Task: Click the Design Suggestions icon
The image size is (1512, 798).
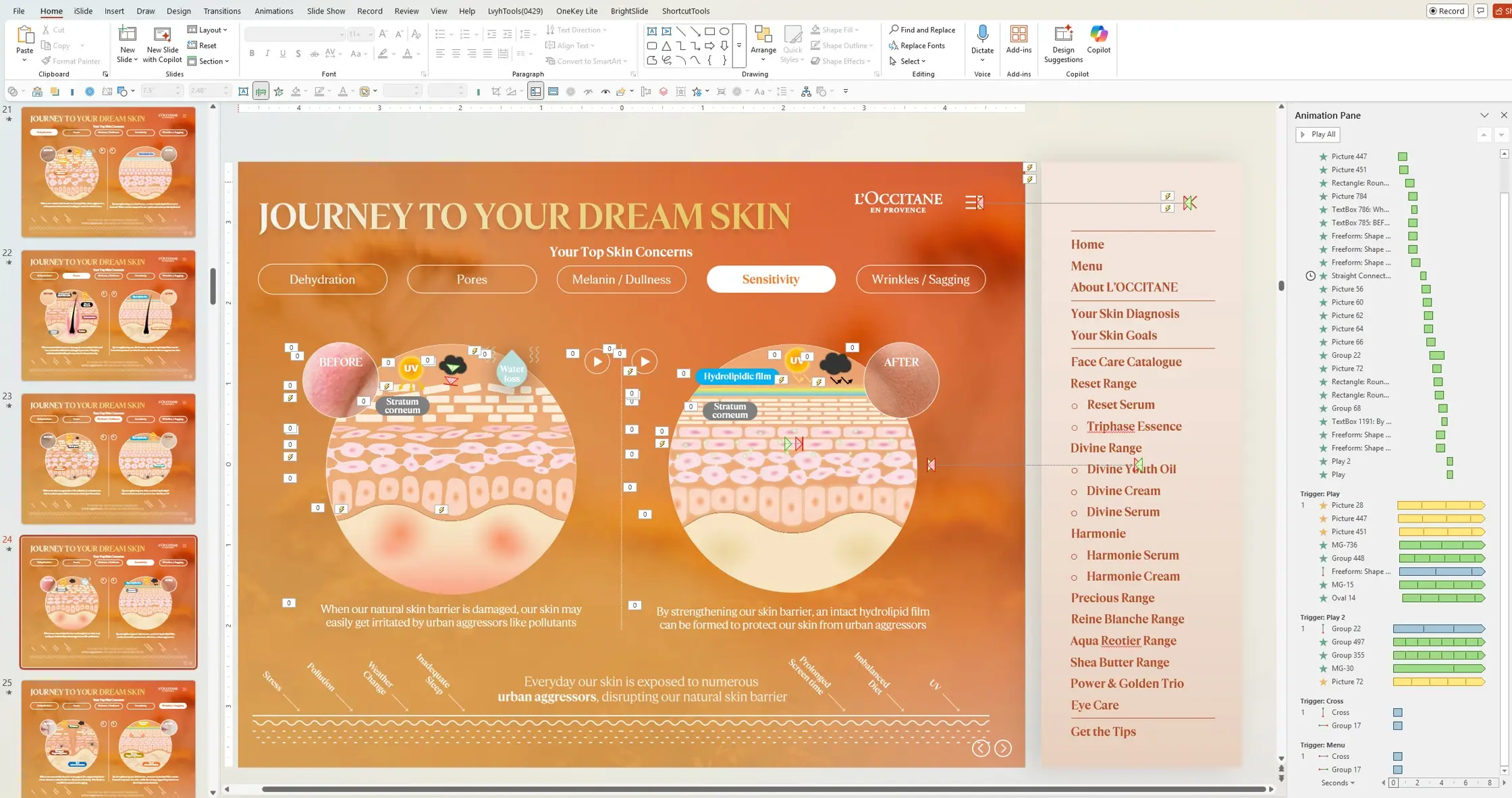Action: (x=1063, y=34)
